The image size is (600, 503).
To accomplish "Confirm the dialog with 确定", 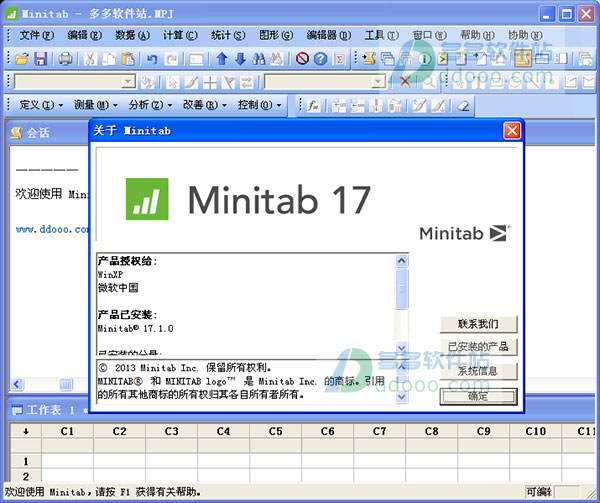I will pos(478,396).
